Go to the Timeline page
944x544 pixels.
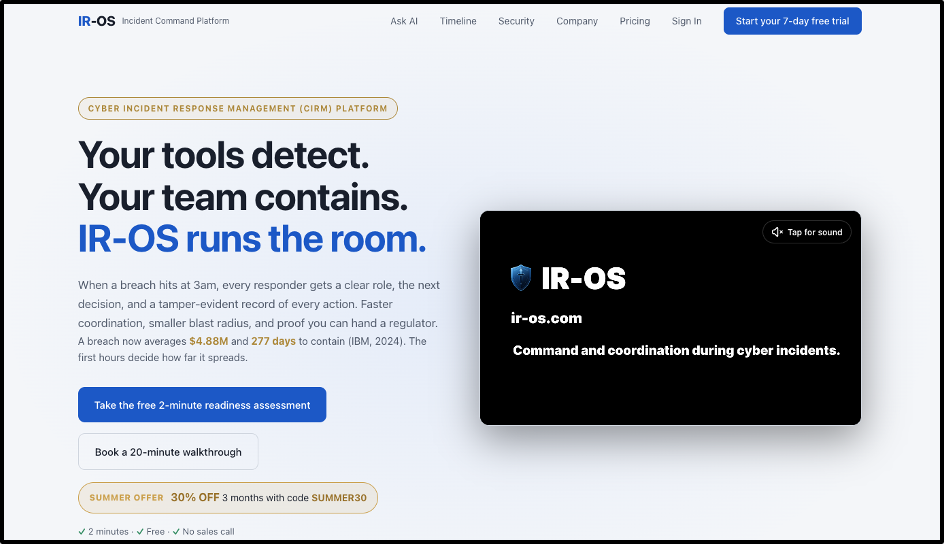pyautogui.click(x=458, y=21)
